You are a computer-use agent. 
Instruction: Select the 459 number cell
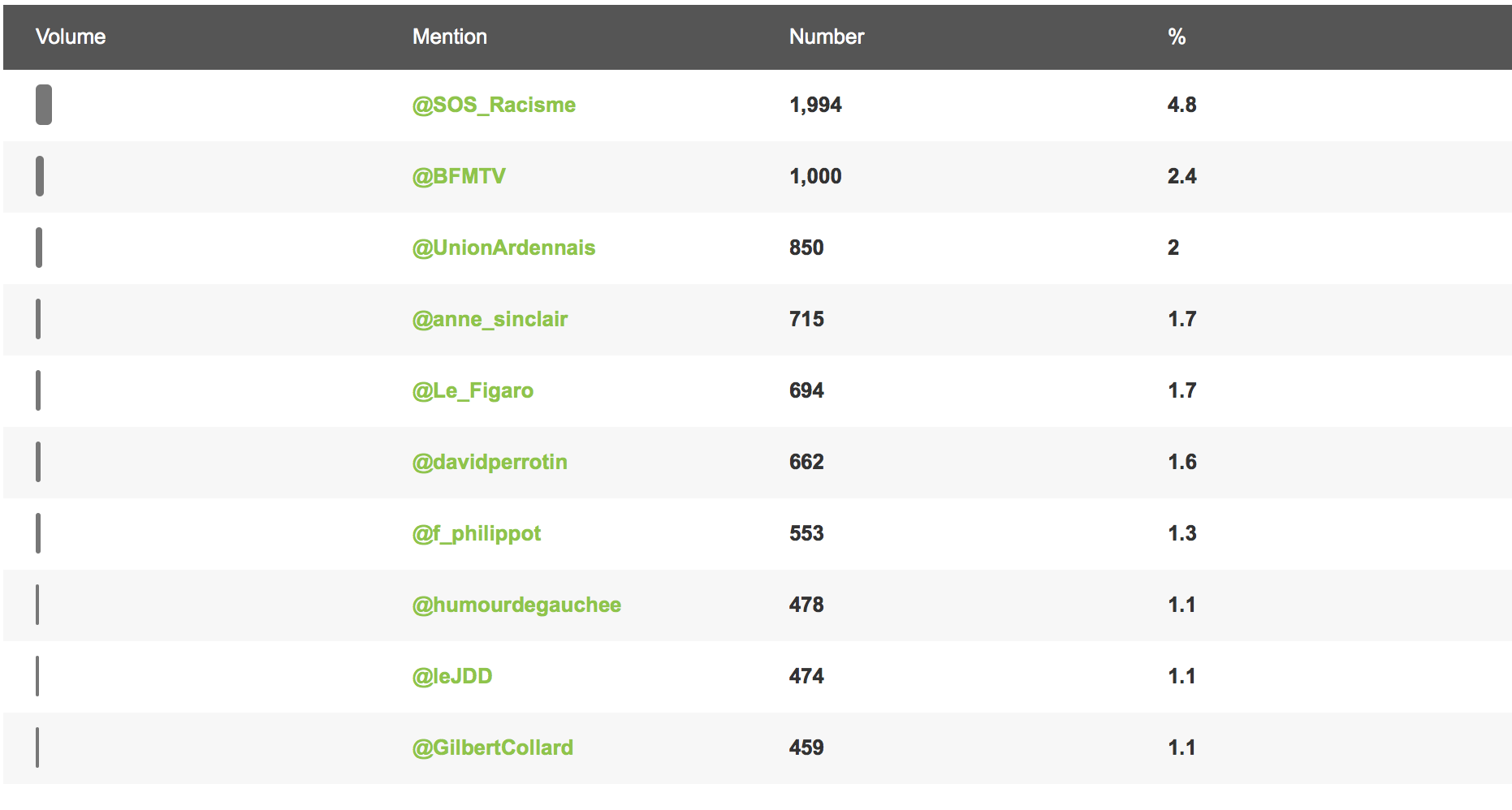point(806,748)
